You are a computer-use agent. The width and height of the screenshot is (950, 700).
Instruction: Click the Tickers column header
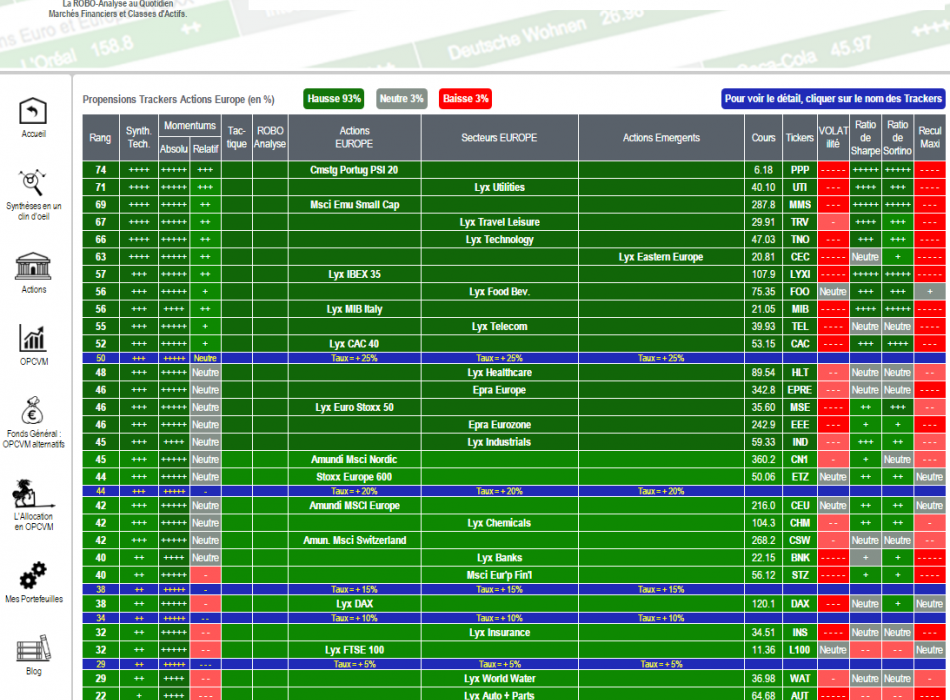(x=800, y=138)
